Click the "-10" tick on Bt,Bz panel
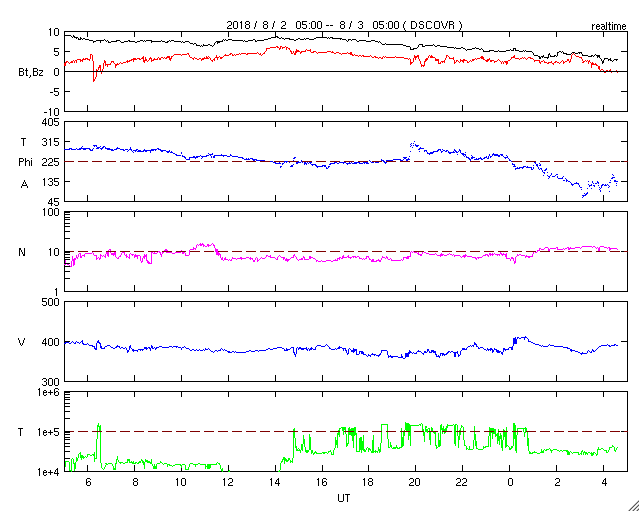 (52, 112)
